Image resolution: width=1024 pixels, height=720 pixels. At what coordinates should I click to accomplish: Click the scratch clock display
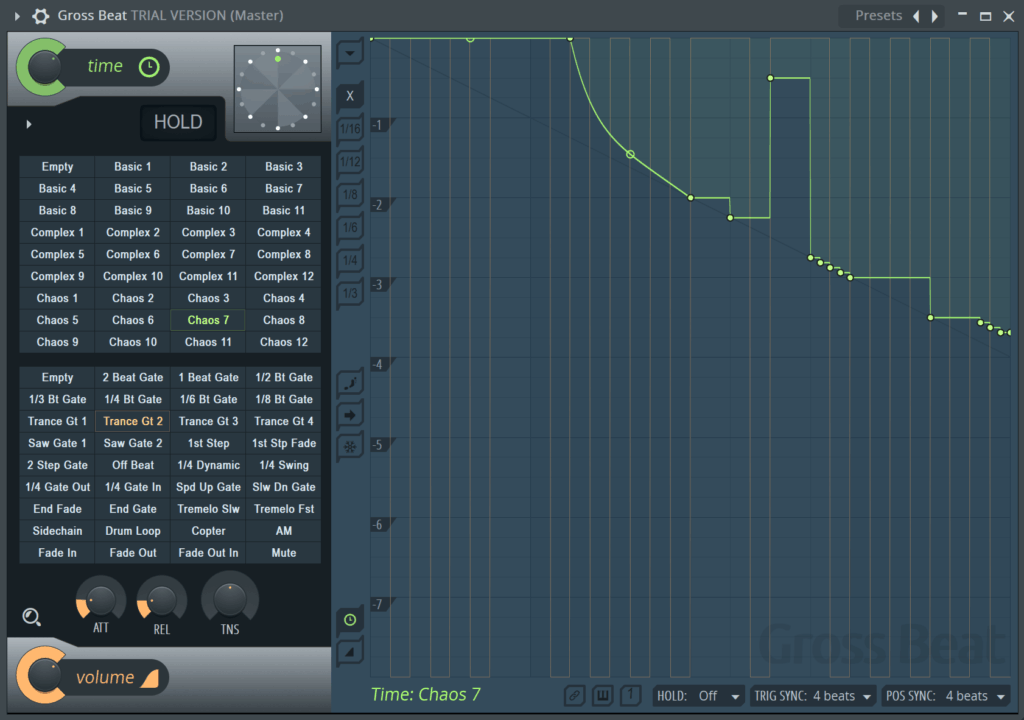278,89
